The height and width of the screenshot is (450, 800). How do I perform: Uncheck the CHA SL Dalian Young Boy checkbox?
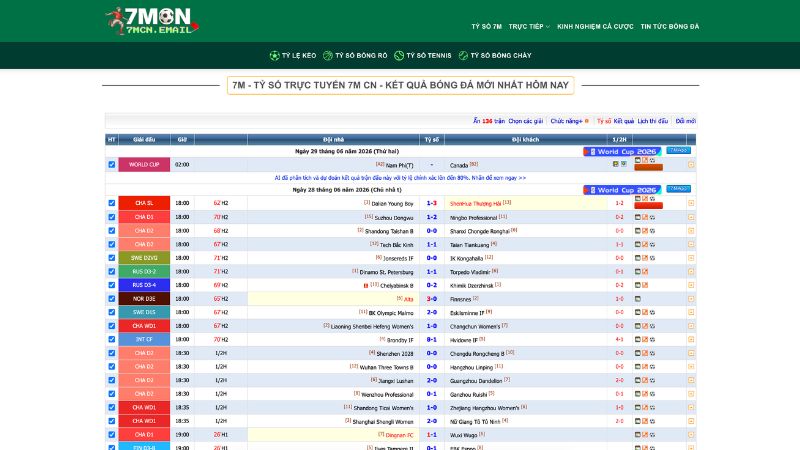tap(112, 203)
